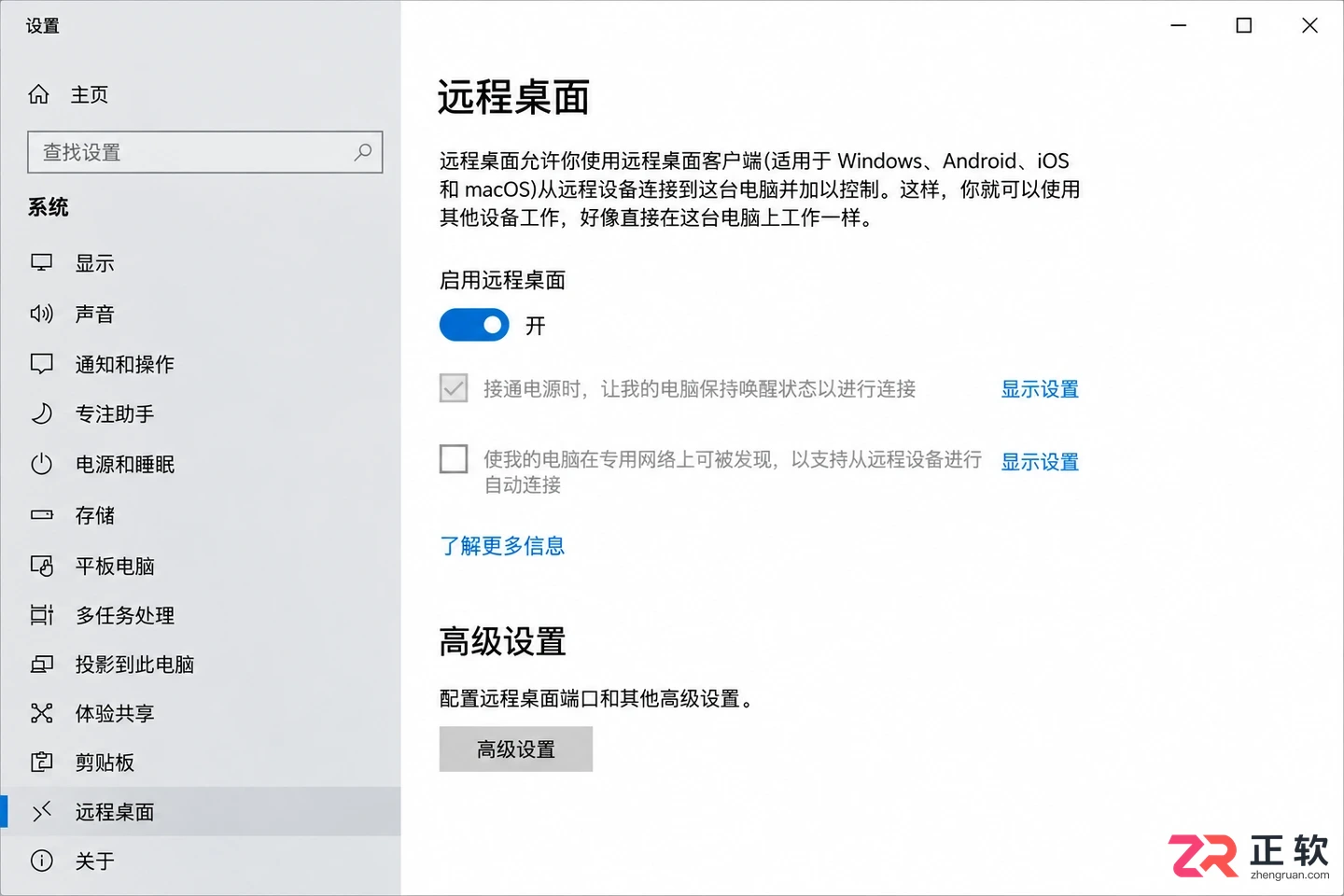
Task: Check the 使我的电脑在专用网络上可被发现 checkbox
Action: (454, 458)
